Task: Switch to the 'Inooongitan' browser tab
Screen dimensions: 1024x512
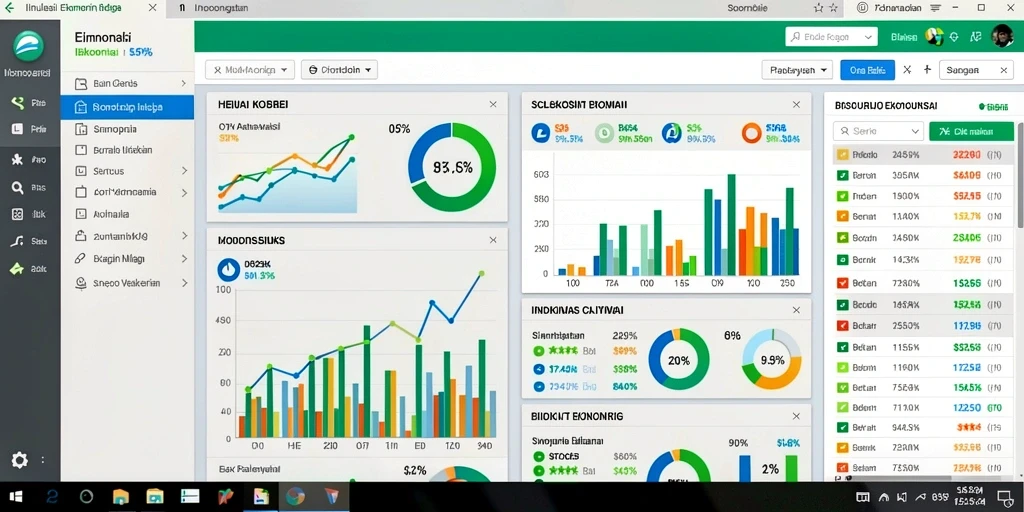Action: click(222, 8)
